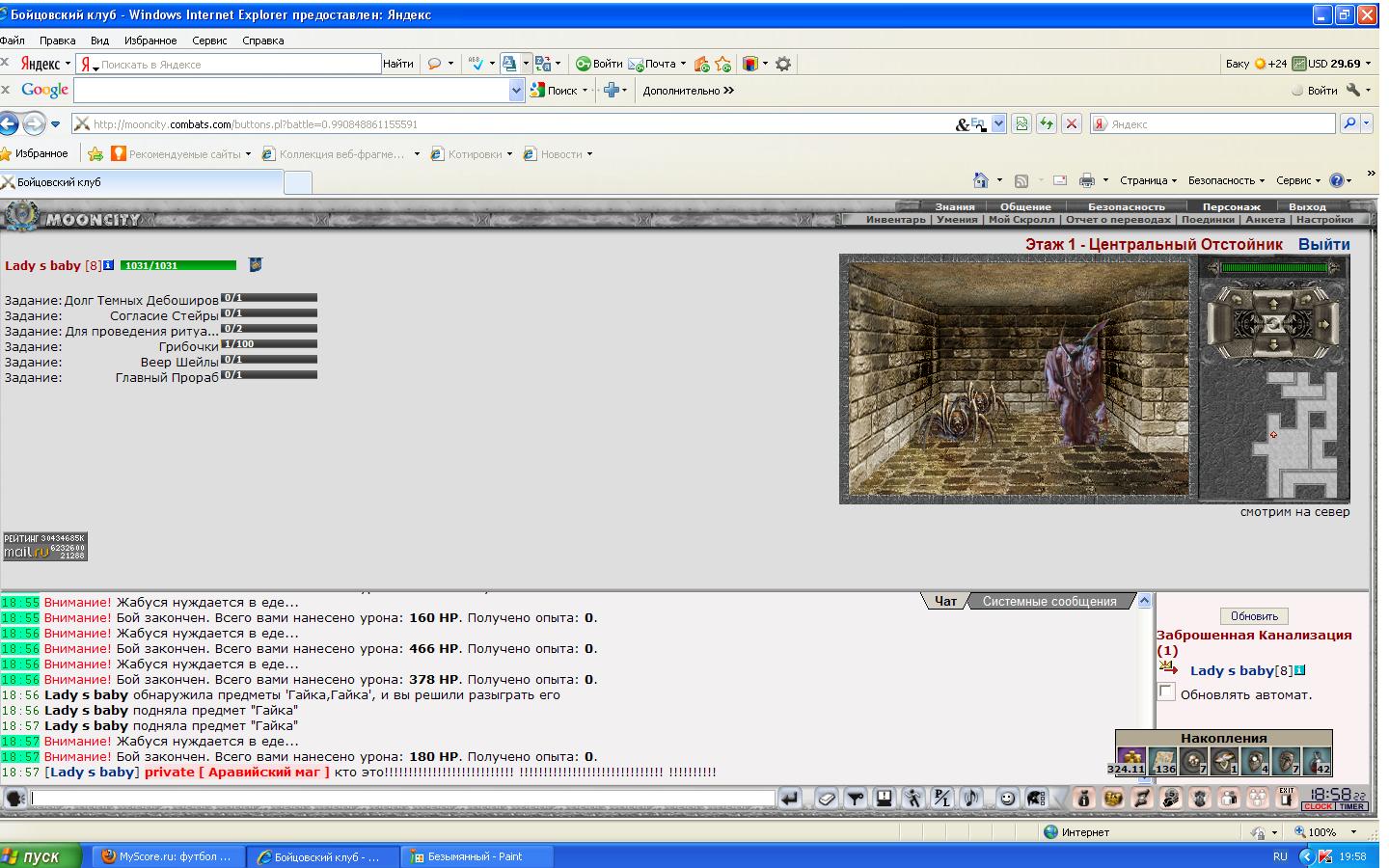Image resolution: width=1389 pixels, height=868 pixels.
Task: Click the Google toolbar wrench icon
Action: 1354,90
